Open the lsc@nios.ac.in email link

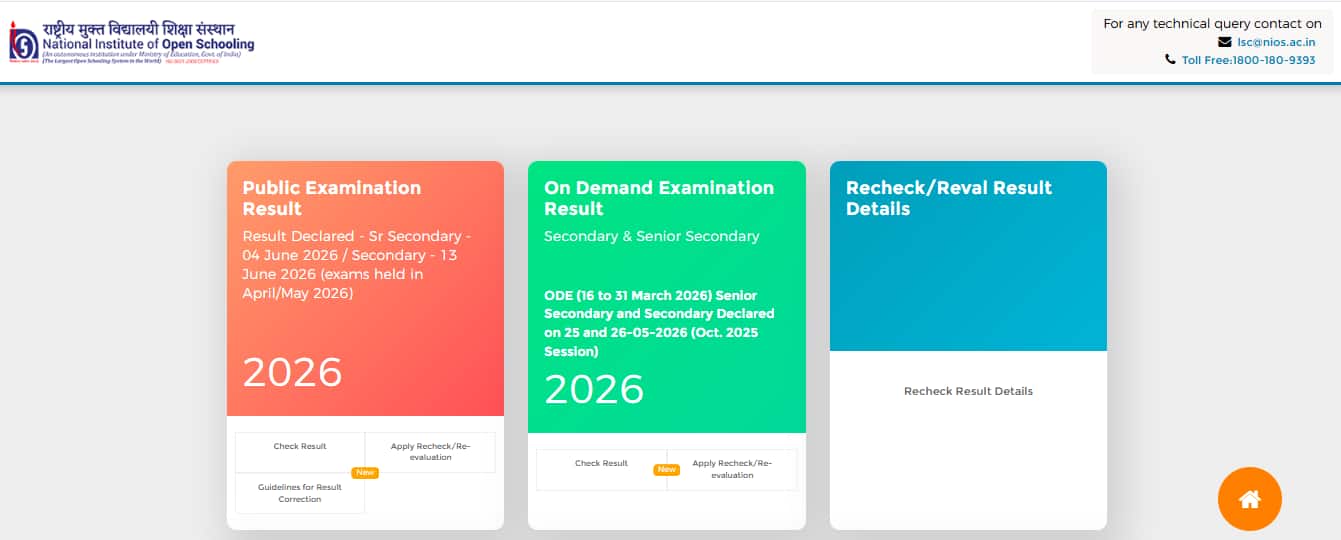click(1276, 42)
